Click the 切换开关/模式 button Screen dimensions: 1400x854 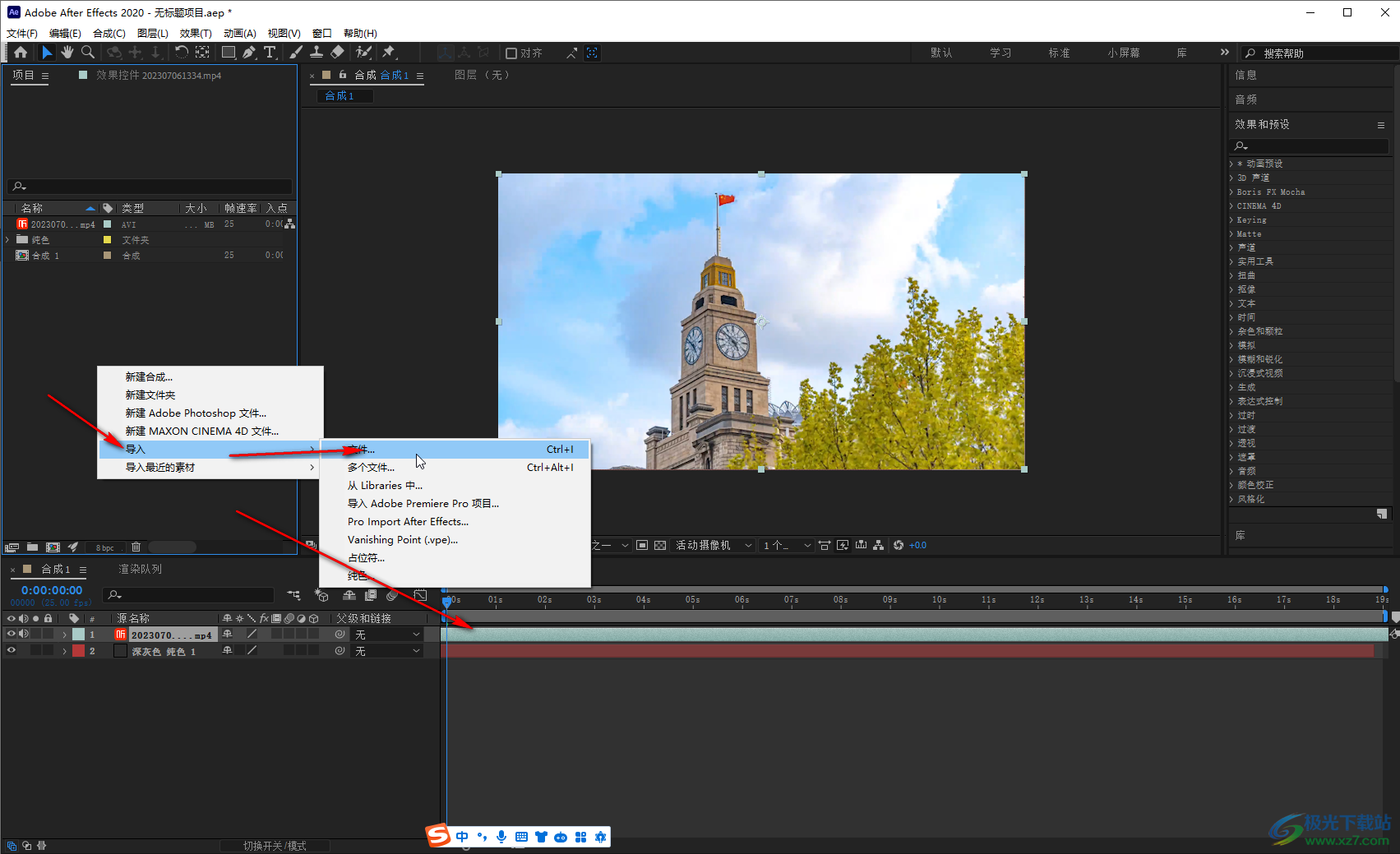(275, 846)
